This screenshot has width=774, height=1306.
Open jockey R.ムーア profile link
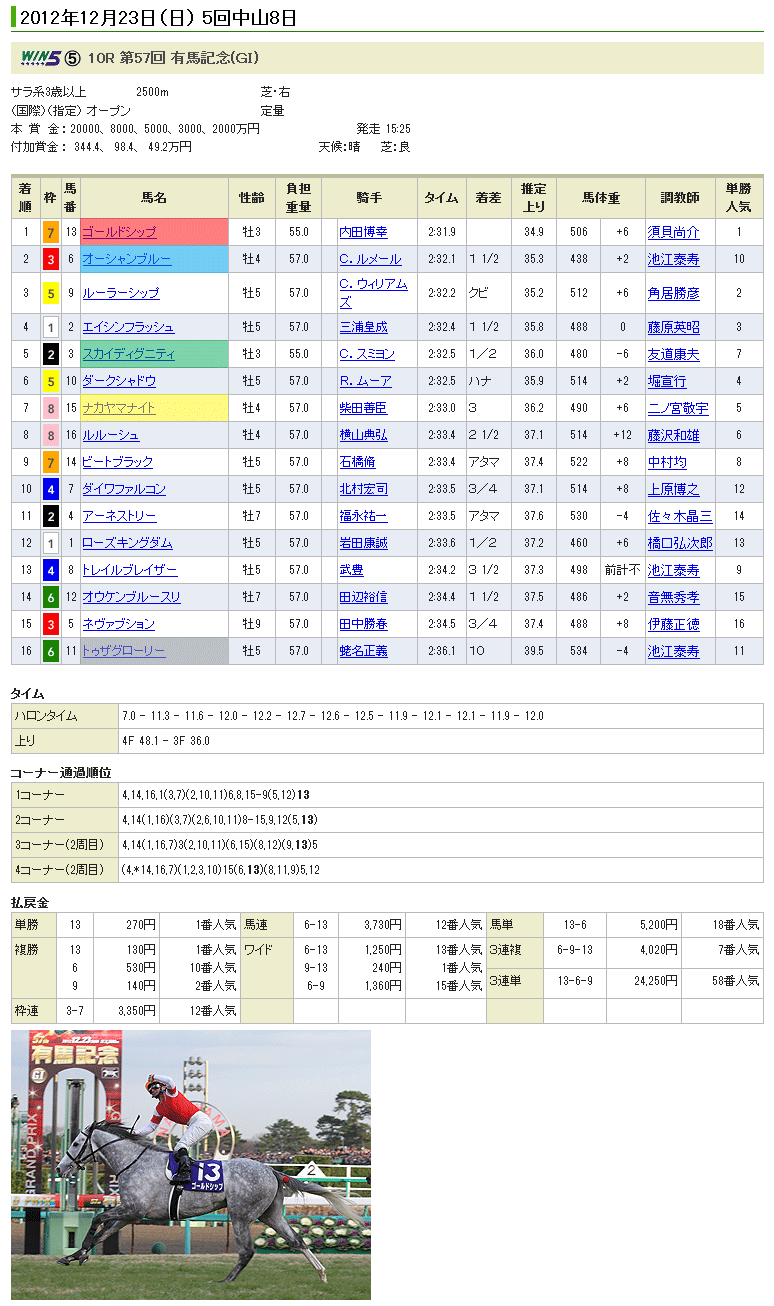365,381
